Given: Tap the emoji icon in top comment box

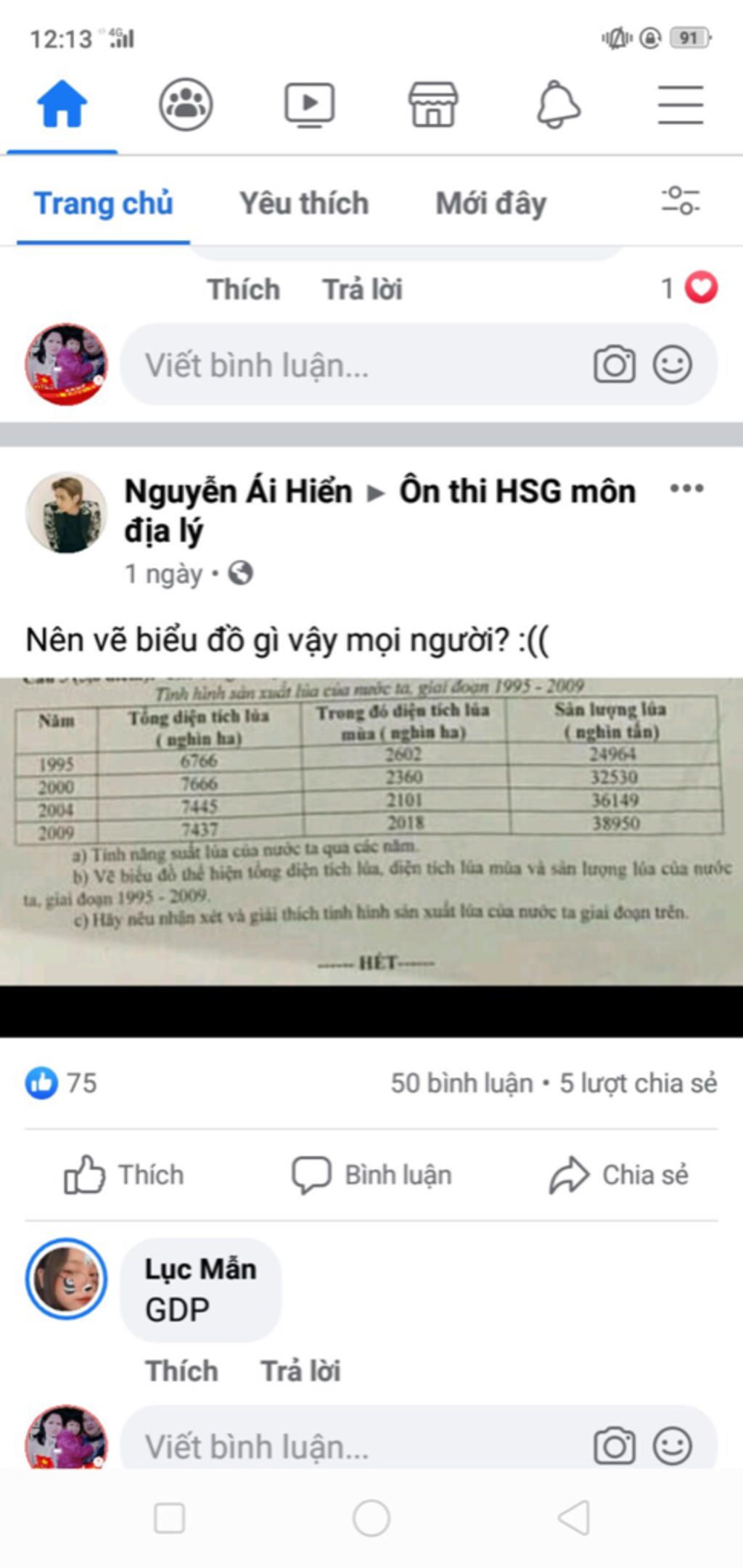Looking at the screenshot, I should tap(673, 365).
